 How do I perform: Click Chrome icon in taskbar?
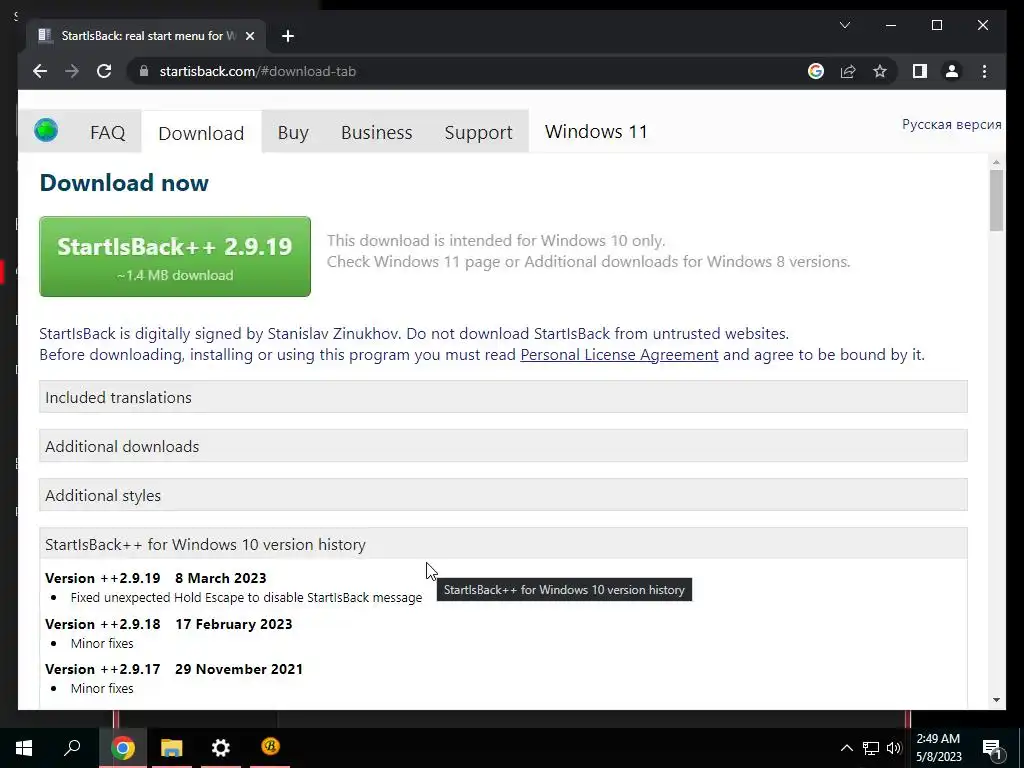122,748
